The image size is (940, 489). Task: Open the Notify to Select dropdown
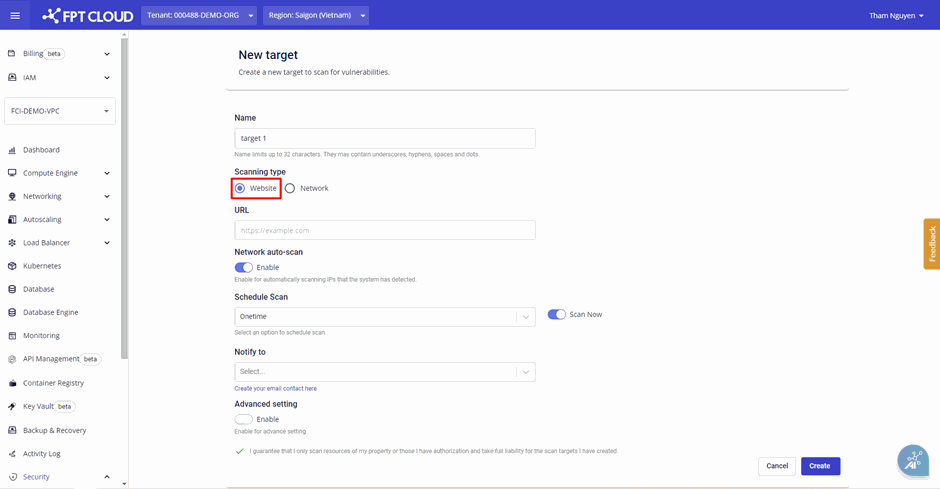pyautogui.click(x=385, y=372)
